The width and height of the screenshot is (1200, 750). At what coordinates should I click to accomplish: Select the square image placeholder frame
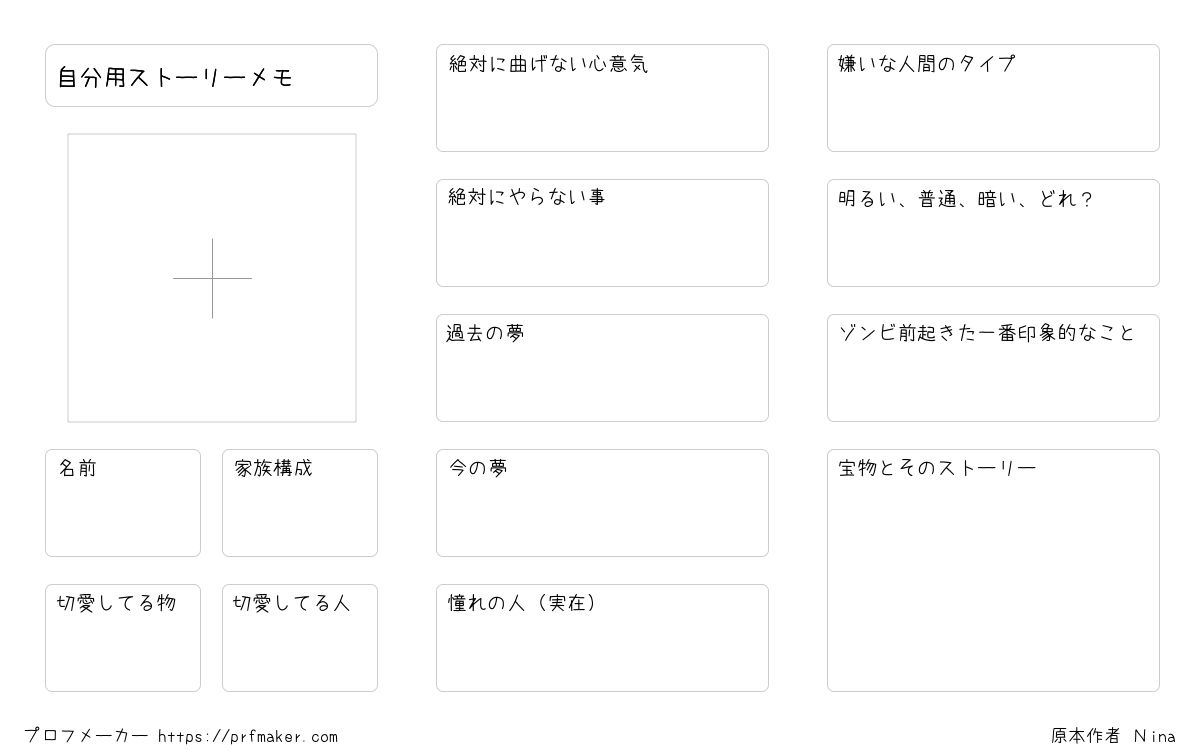point(212,278)
